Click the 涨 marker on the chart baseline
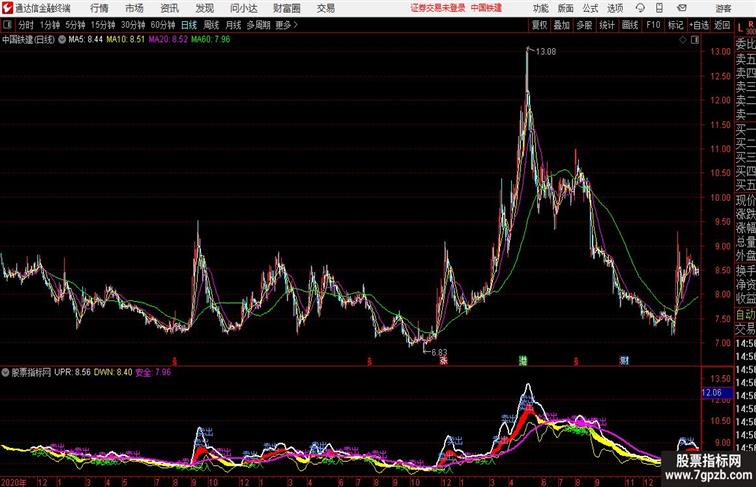The height and width of the screenshot is (487, 756). coord(443,360)
